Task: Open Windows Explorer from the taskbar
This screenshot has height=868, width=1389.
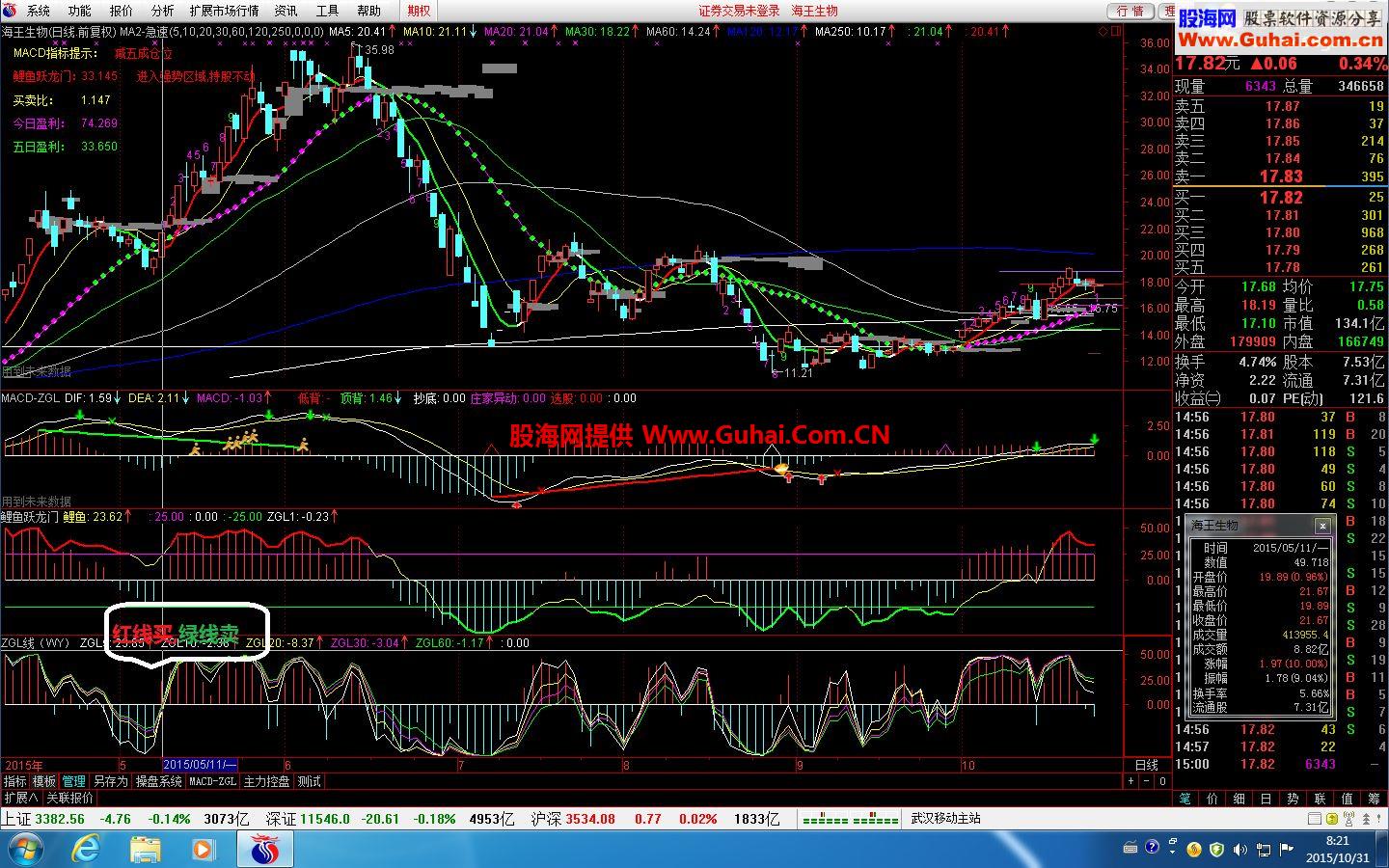Action: [x=146, y=849]
